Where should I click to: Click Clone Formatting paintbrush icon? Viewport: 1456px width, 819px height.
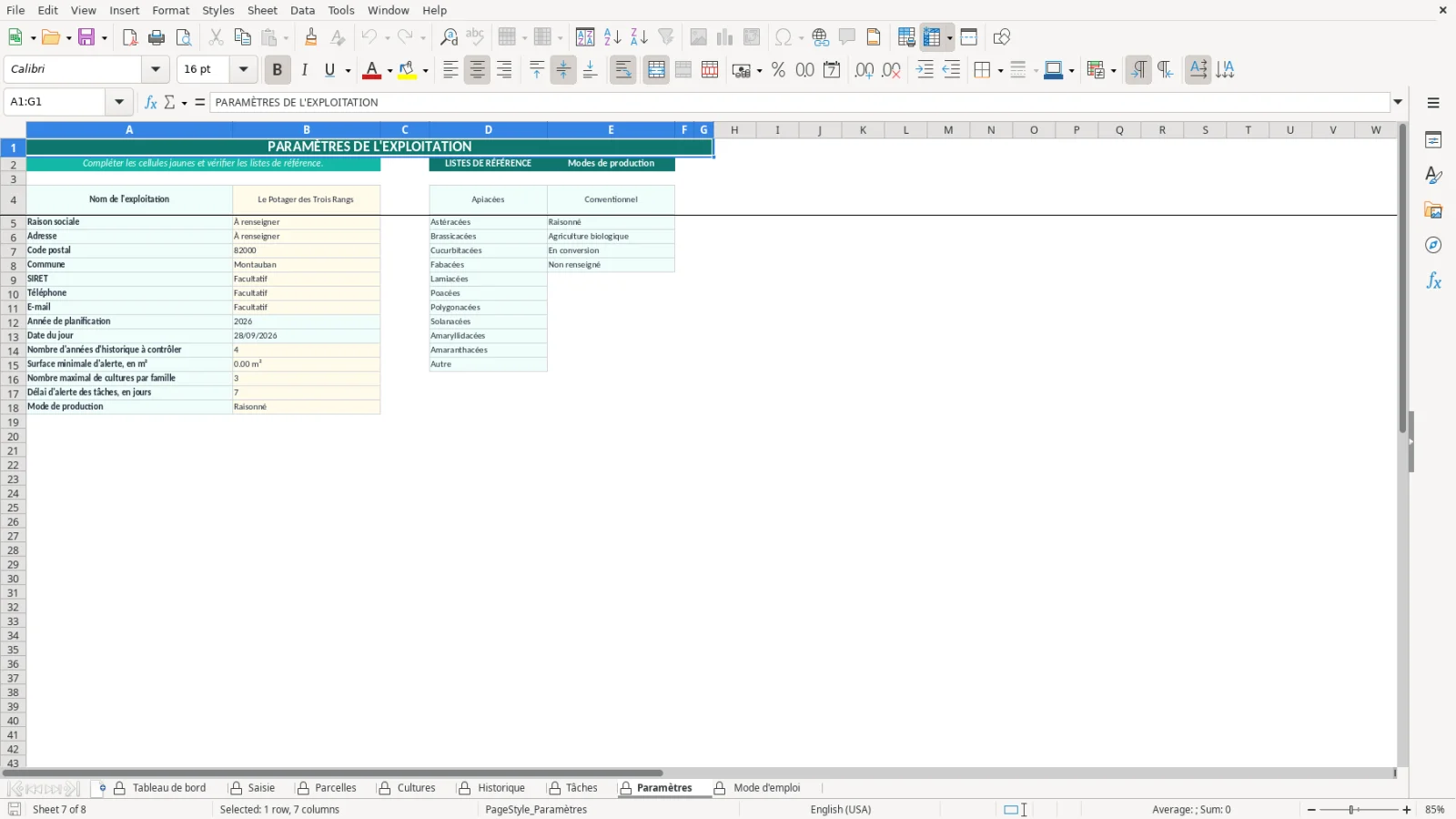pos(311,37)
